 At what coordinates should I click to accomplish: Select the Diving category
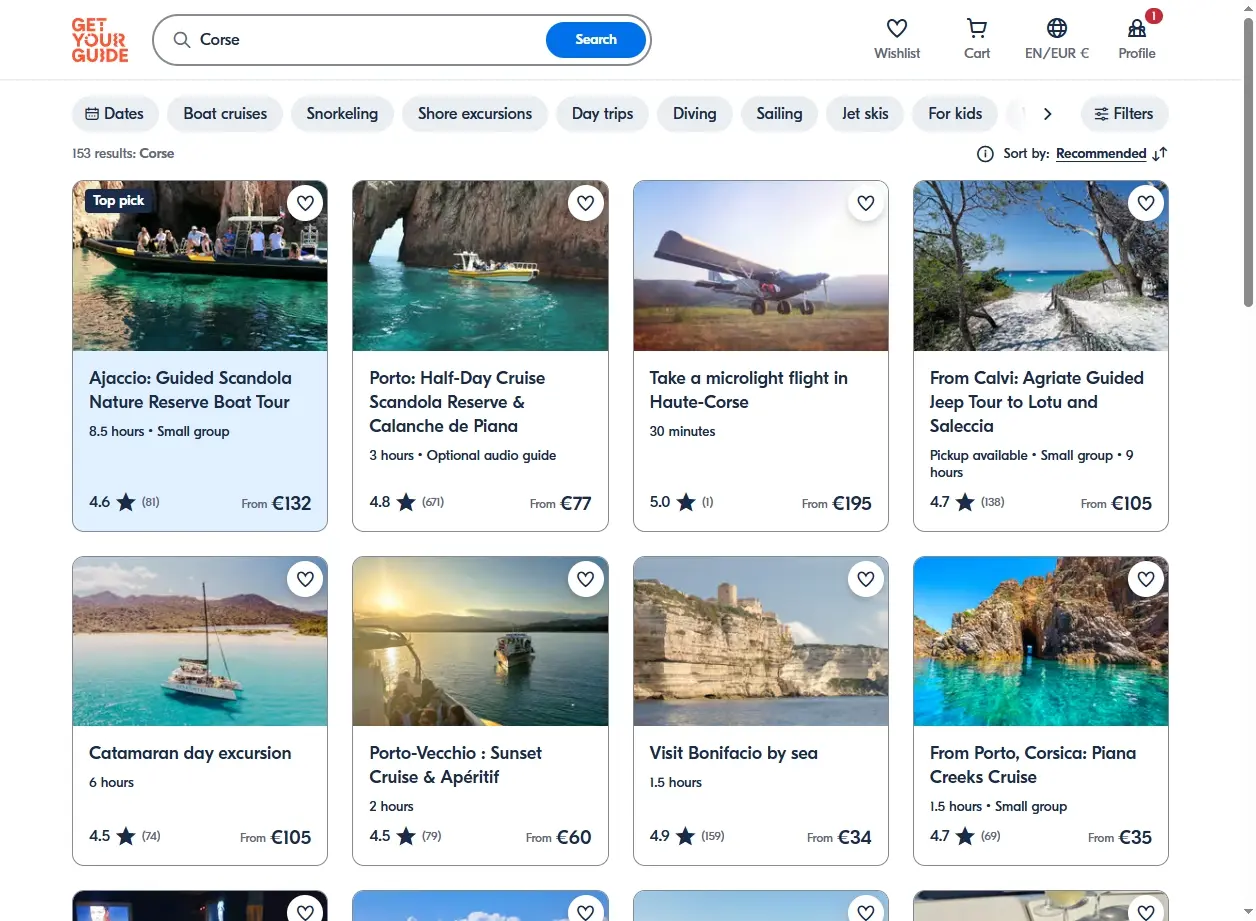[x=694, y=114]
